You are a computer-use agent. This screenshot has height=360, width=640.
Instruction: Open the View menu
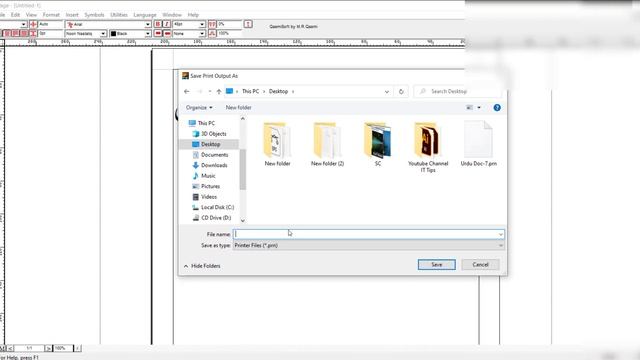point(31,15)
